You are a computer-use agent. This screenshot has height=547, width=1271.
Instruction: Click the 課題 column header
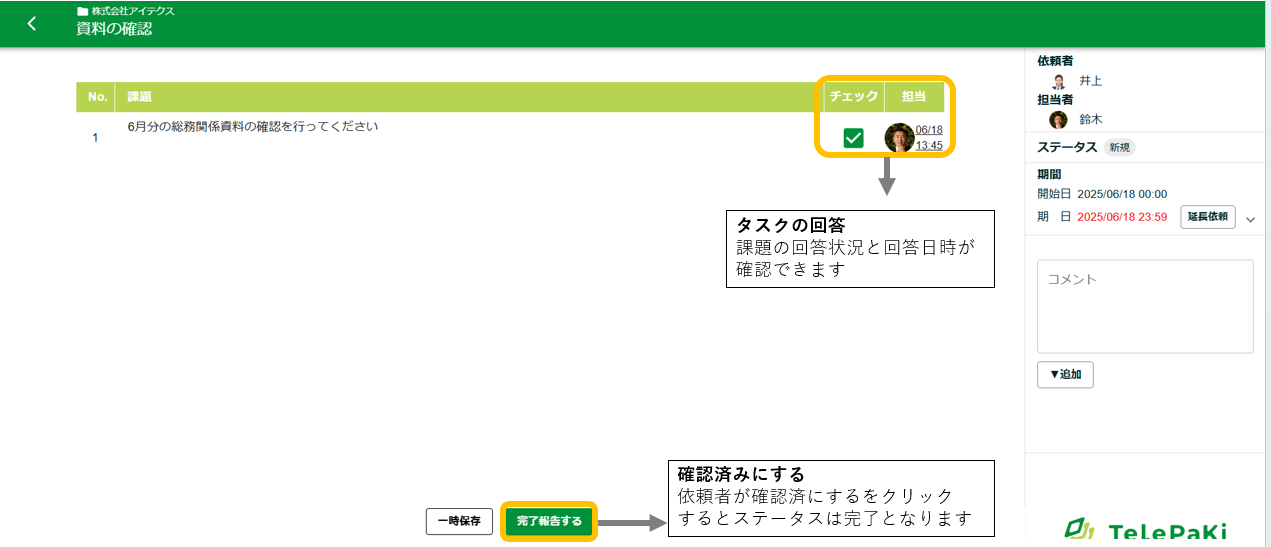click(139, 97)
